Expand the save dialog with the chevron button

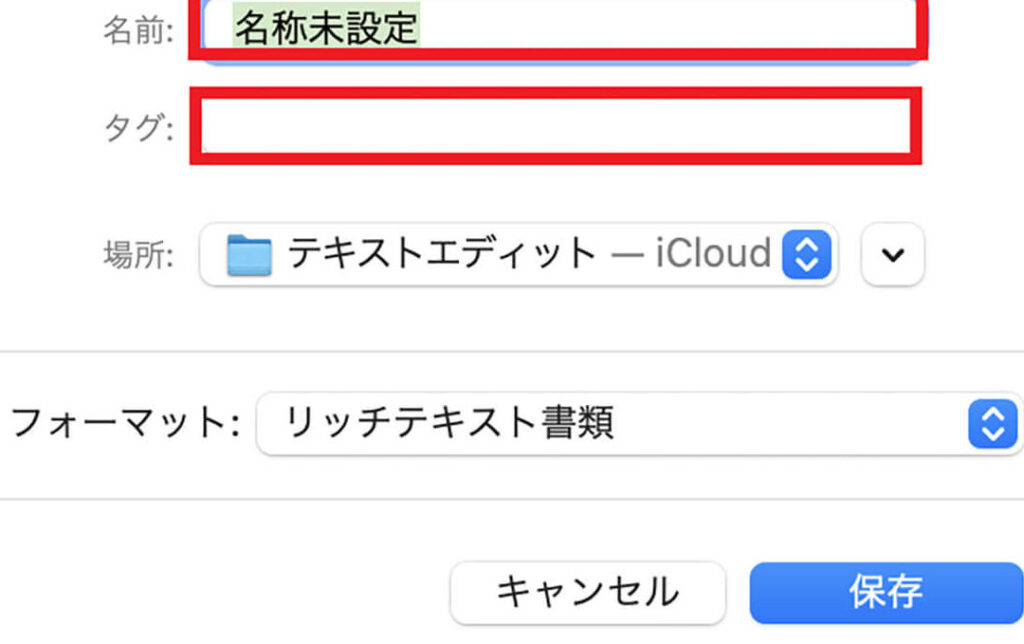(893, 255)
